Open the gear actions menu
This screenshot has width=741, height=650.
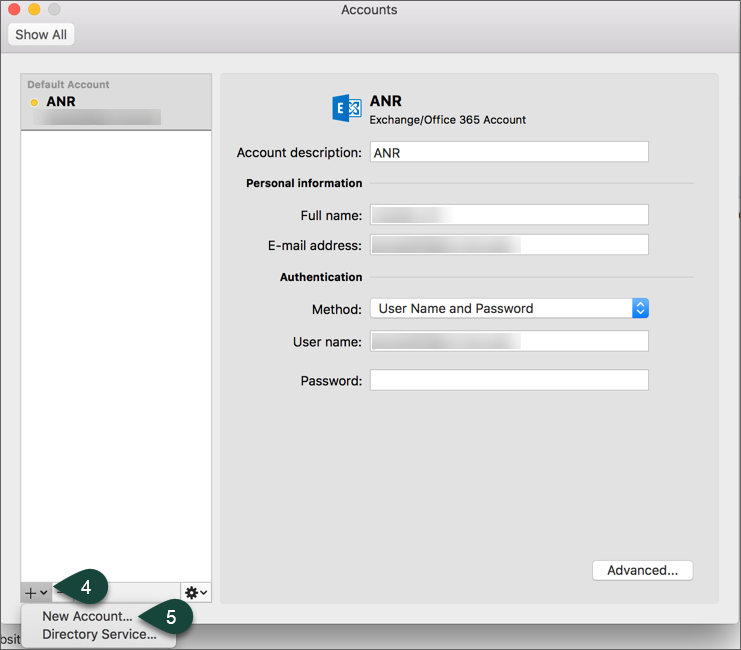[x=196, y=593]
